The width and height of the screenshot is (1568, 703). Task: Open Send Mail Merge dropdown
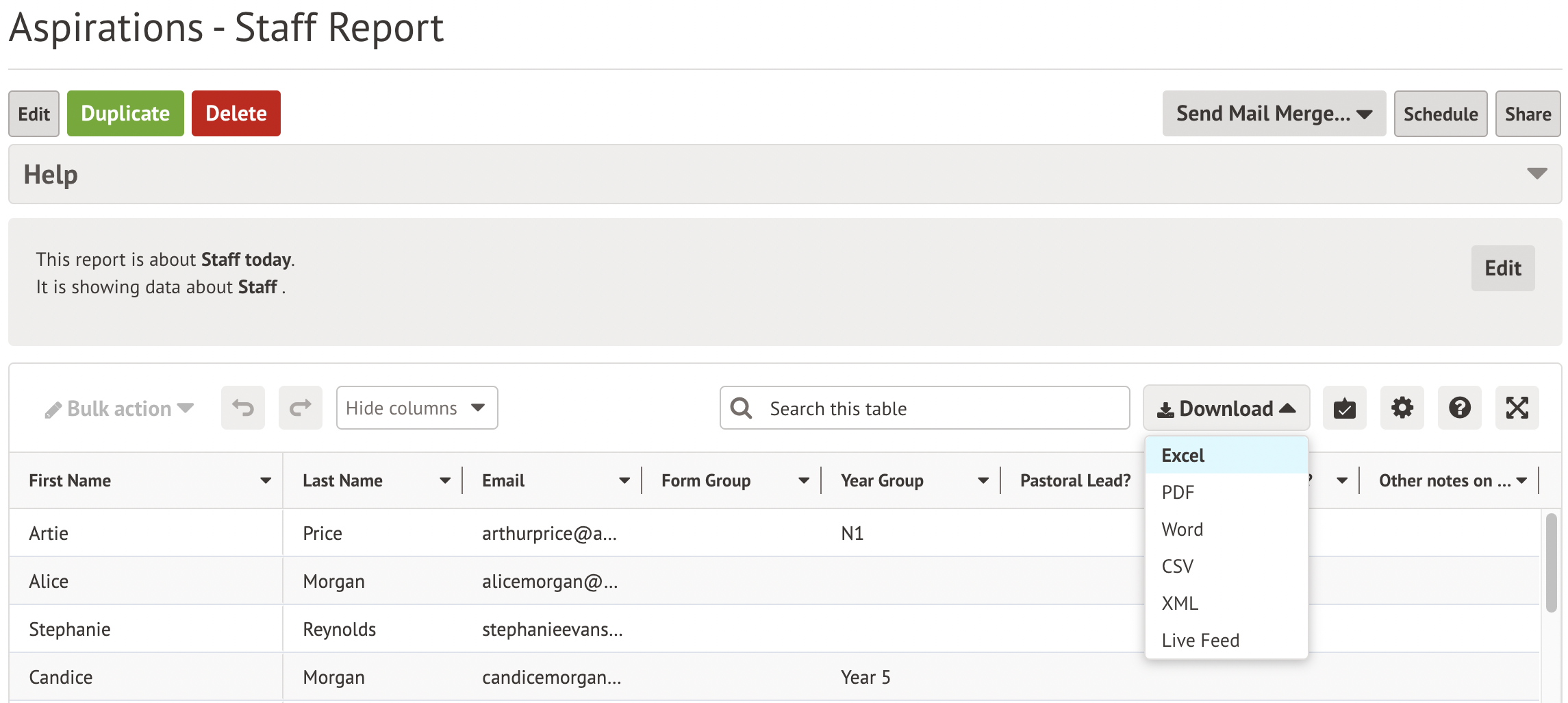(x=1274, y=114)
